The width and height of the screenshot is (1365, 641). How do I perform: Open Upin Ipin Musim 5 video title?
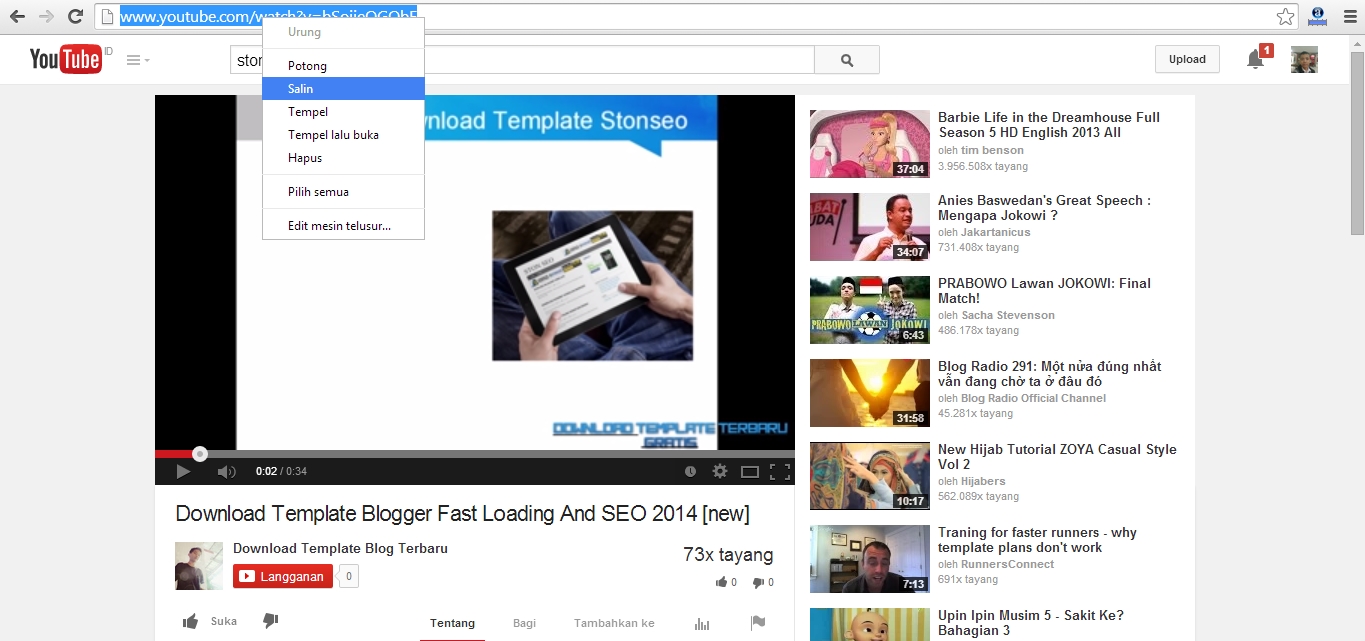tap(1031, 623)
